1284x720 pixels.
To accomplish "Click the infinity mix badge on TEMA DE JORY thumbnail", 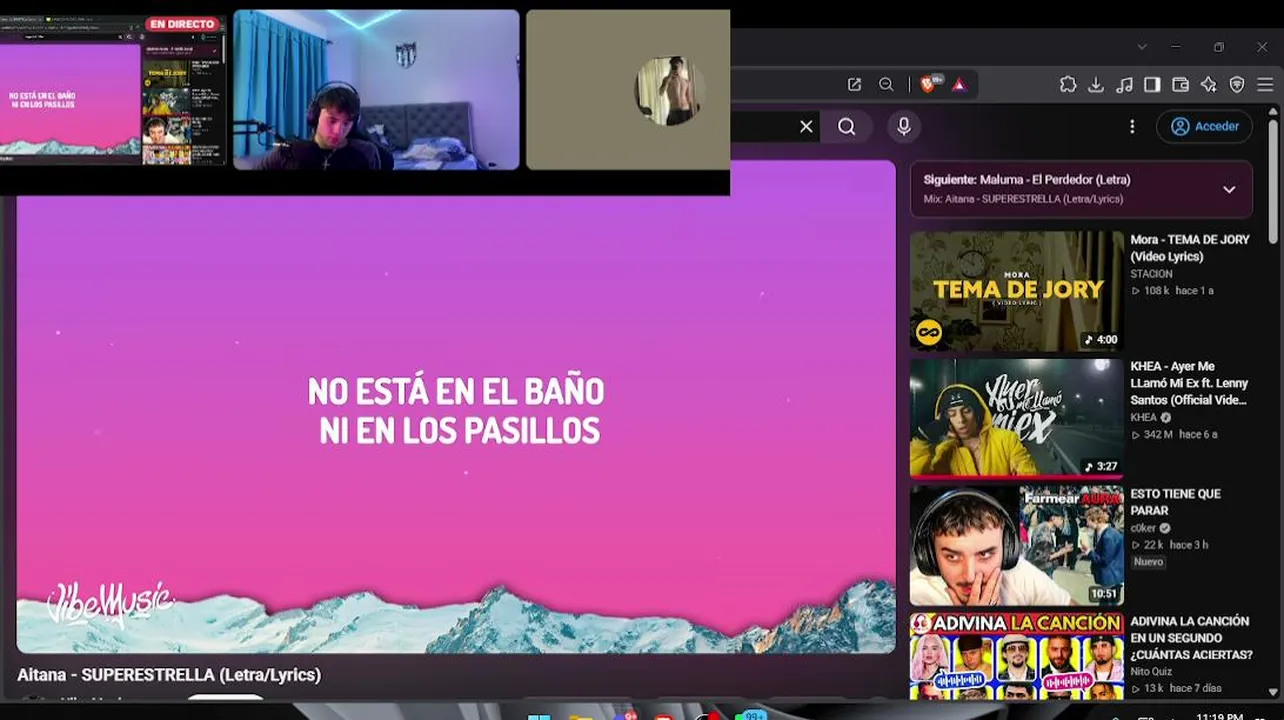I will click(929, 332).
